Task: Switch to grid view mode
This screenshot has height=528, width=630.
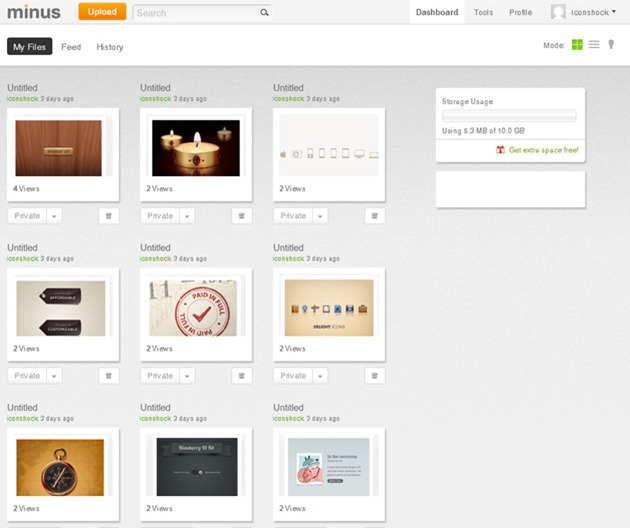Action: tap(577, 45)
